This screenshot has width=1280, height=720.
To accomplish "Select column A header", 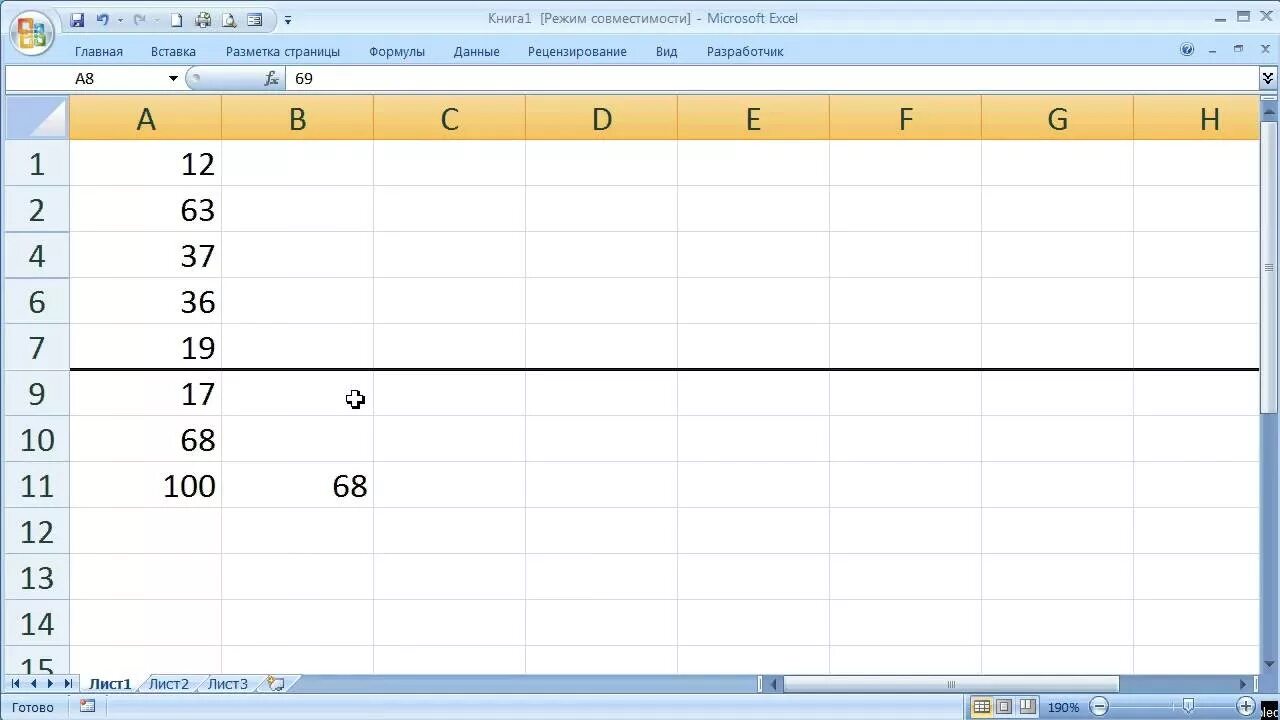I will 146,119.
